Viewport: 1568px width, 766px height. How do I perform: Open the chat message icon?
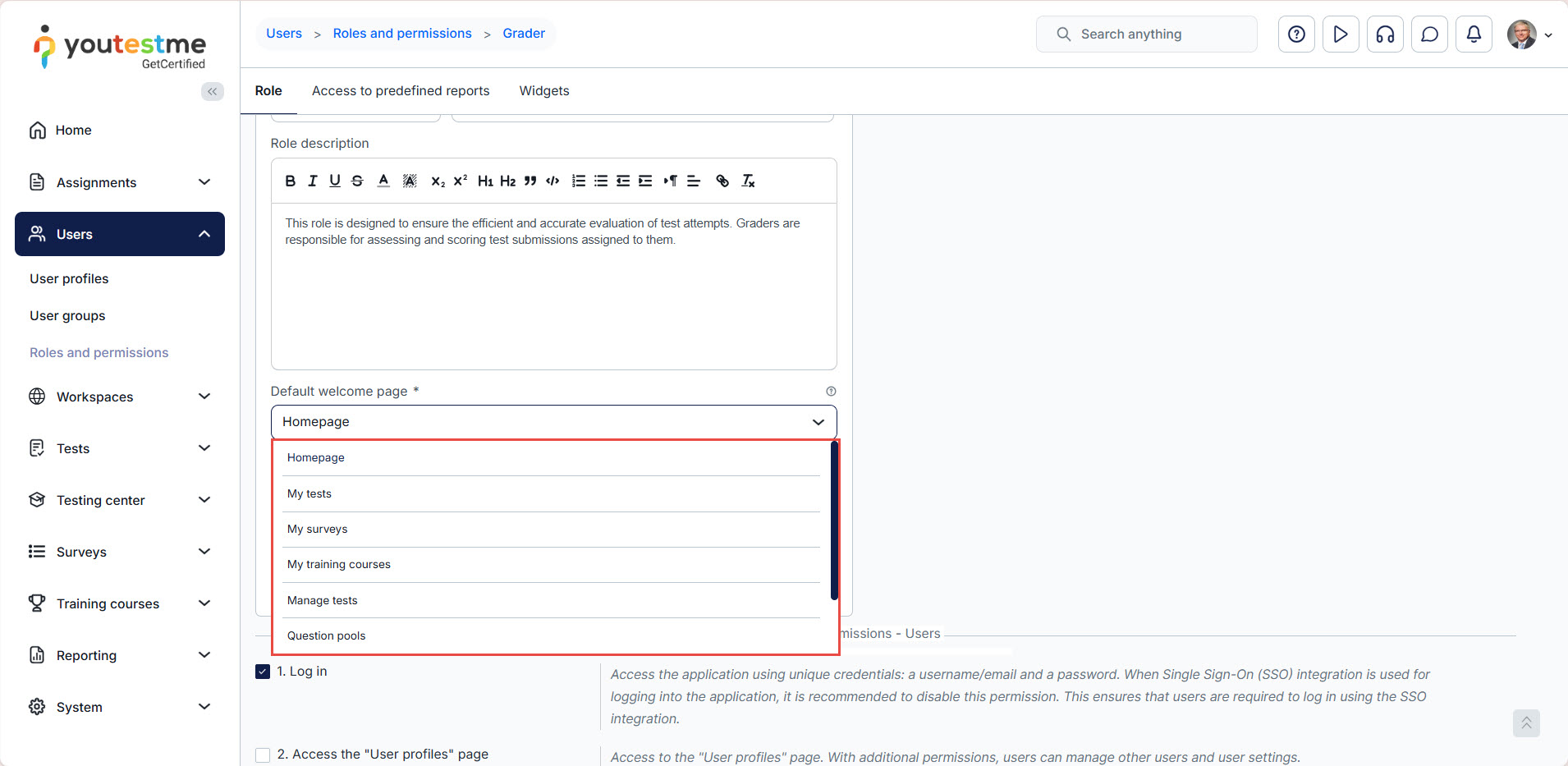1429,34
